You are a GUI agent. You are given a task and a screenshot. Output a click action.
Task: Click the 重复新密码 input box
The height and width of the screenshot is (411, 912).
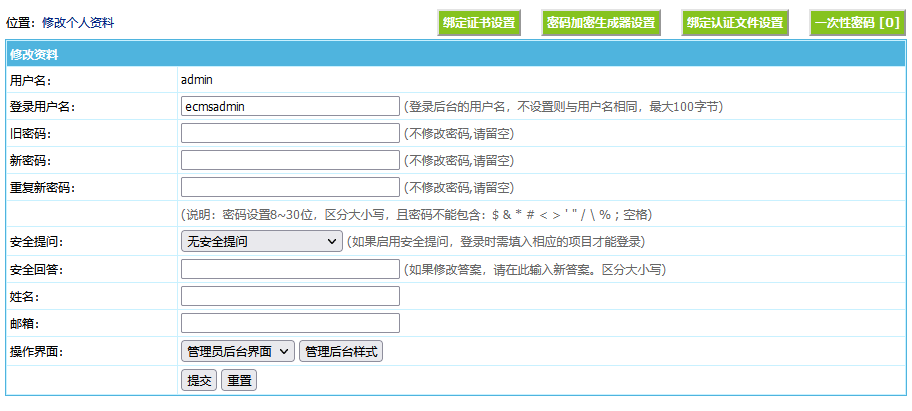290,187
